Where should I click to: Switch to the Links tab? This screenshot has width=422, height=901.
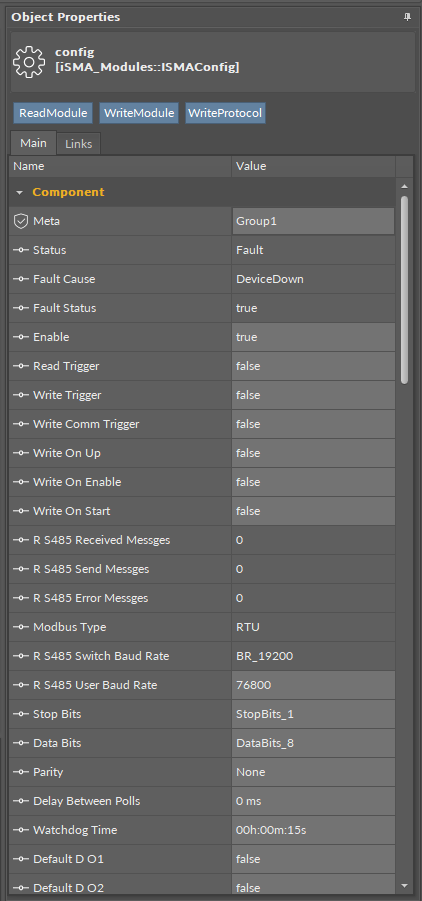coord(79,144)
